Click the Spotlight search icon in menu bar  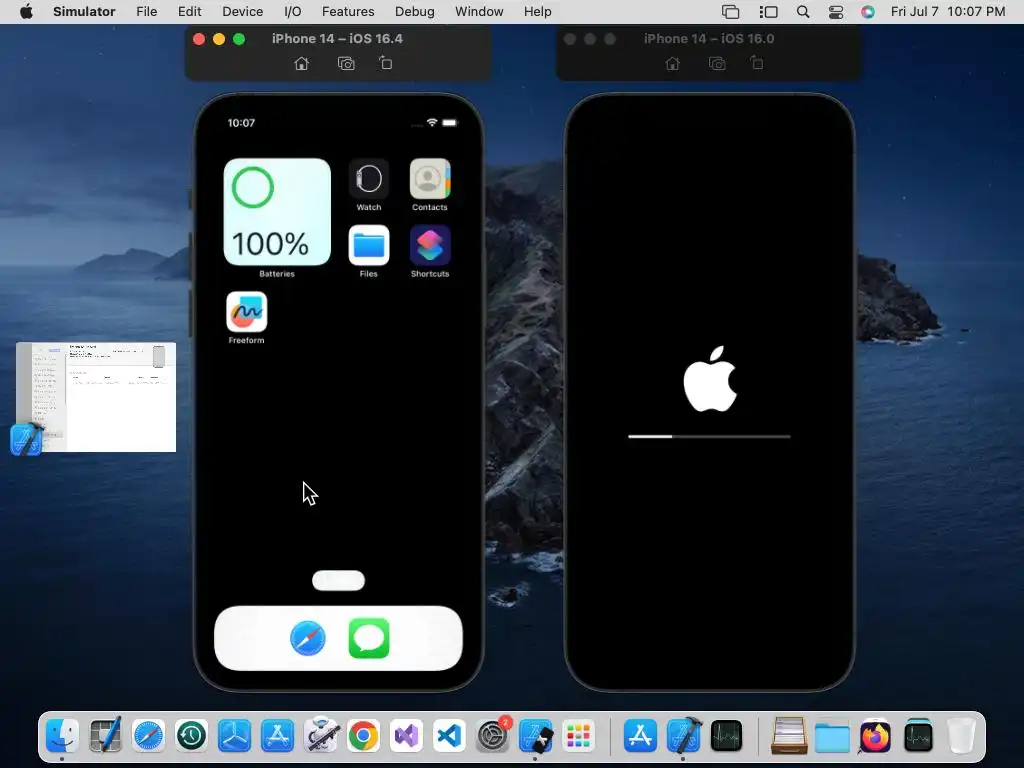803,12
